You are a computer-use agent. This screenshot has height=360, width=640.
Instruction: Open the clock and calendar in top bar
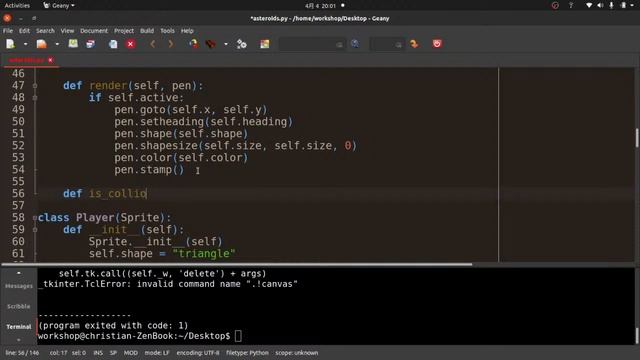(x=320, y=6)
